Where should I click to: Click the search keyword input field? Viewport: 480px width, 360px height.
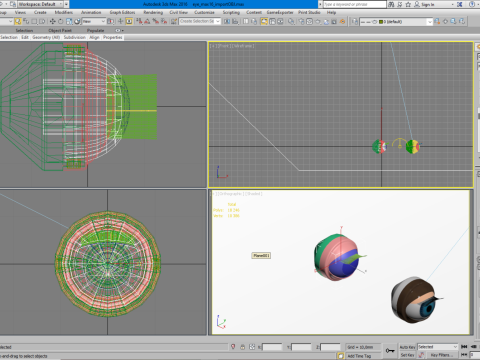(x=354, y=4)
